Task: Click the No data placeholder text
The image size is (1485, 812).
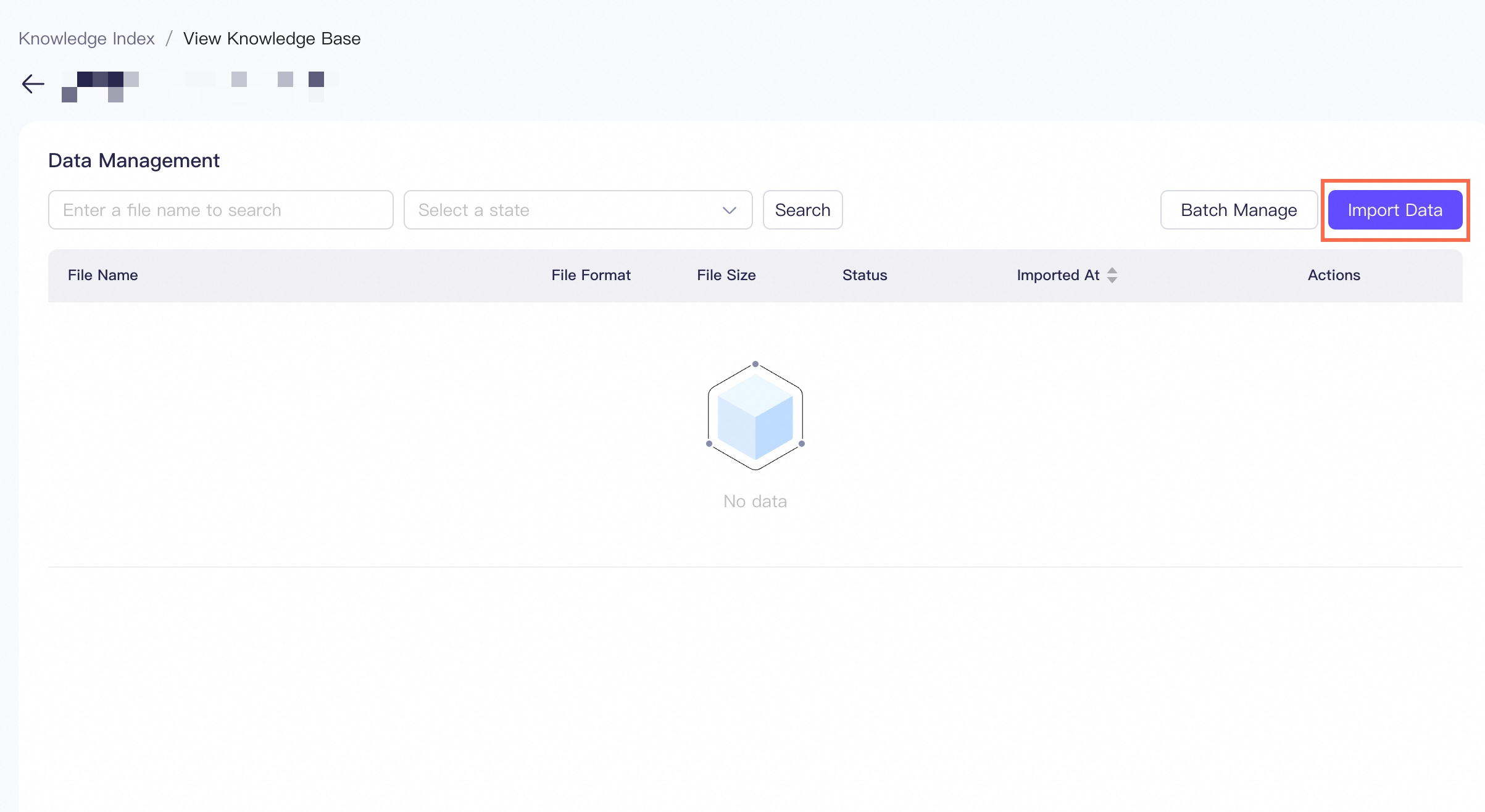Action: 755,501
